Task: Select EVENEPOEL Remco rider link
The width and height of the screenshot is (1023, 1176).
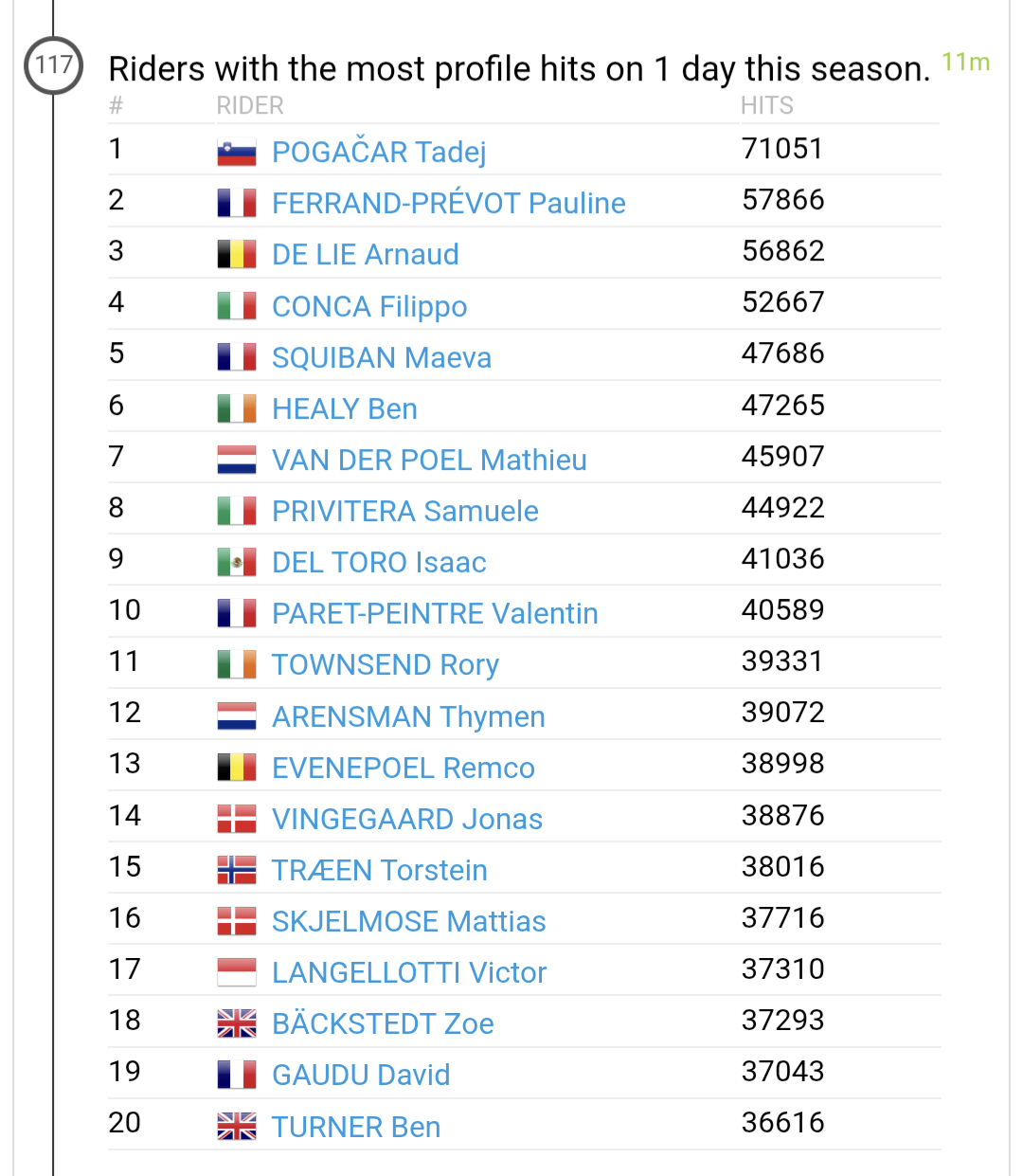Action: [x=403, y=768]
